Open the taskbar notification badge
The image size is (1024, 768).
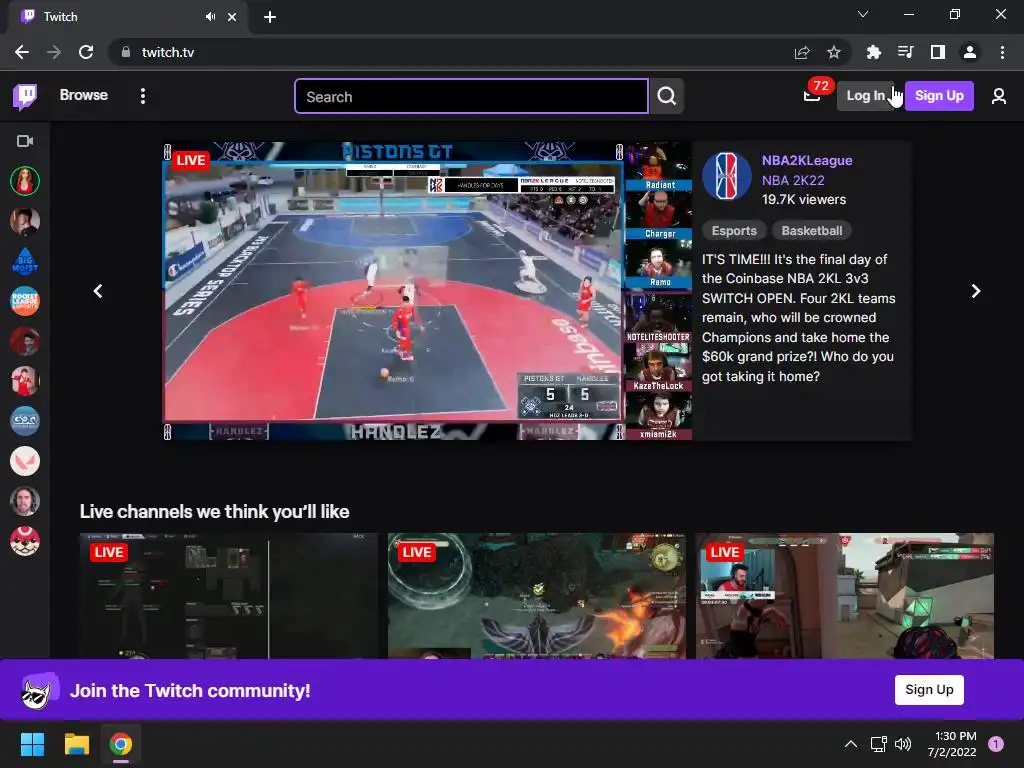pos(996,744)
